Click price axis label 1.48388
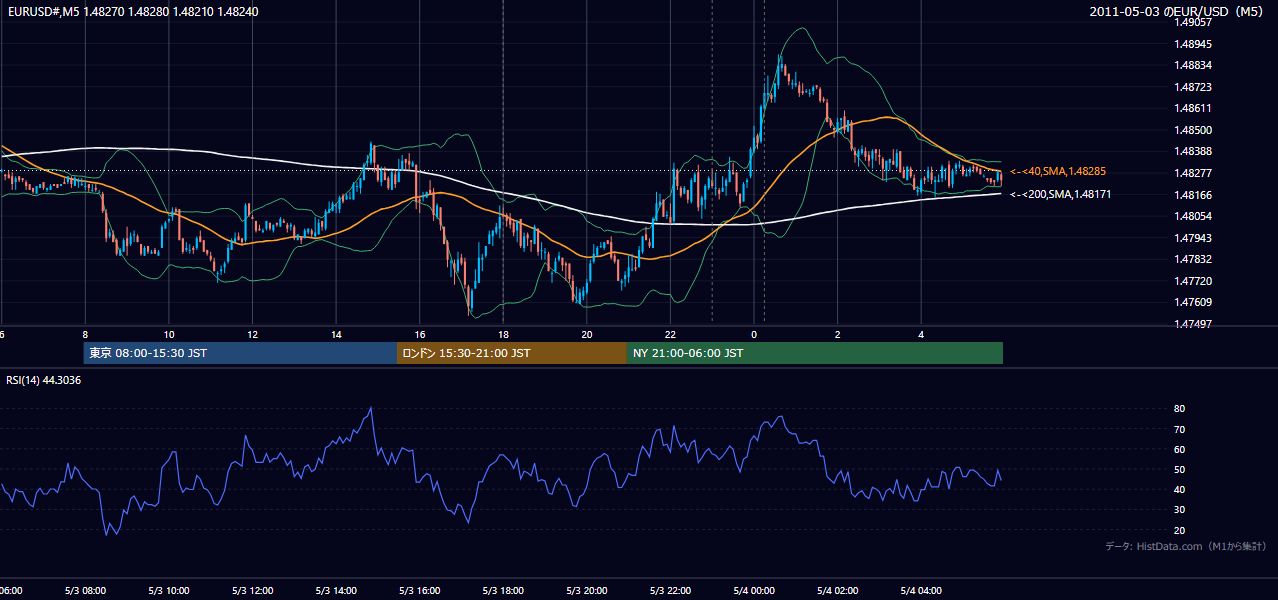 (x=1193, y=151)
